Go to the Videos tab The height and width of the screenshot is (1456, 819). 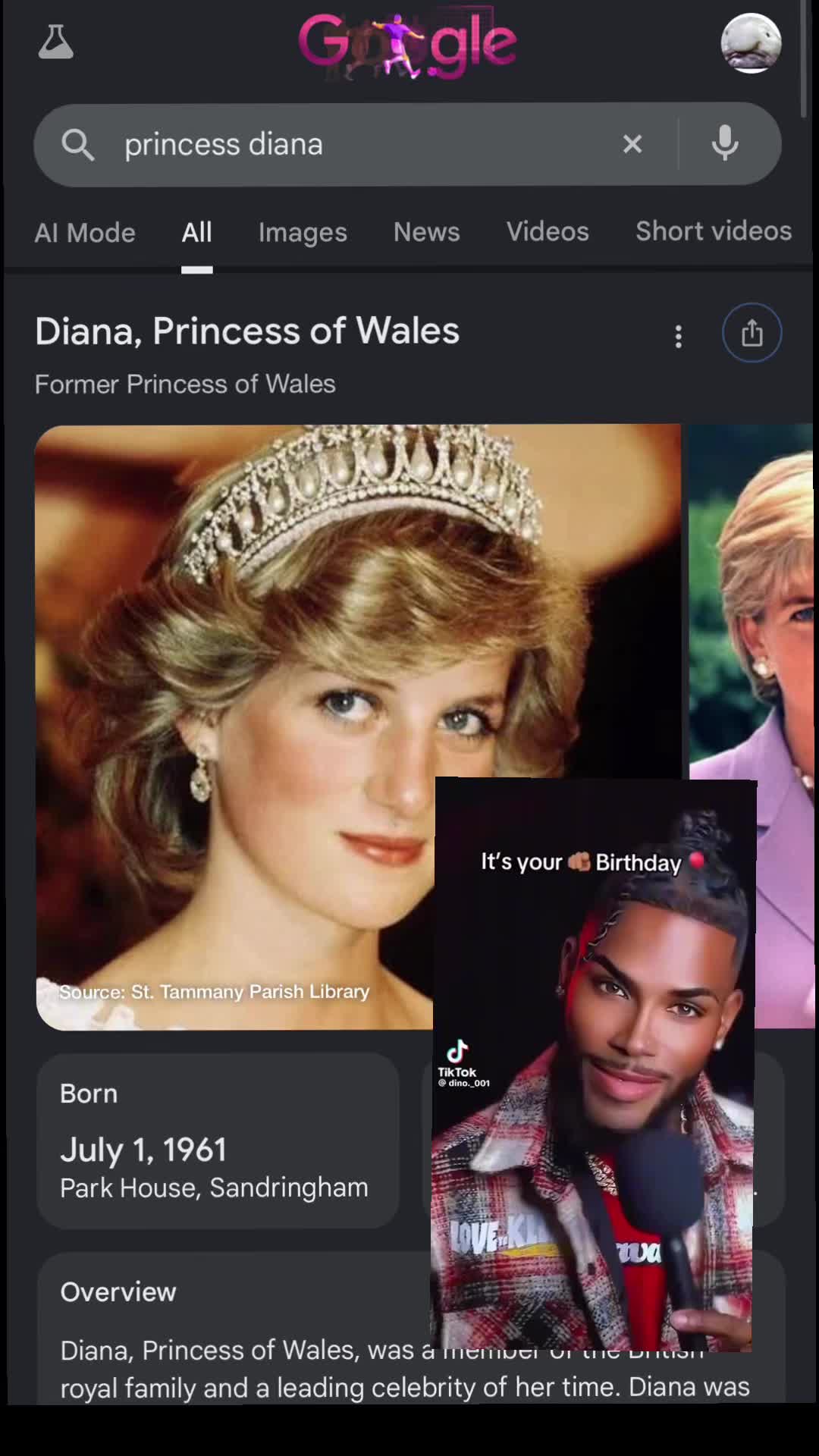tap(548, 231)
